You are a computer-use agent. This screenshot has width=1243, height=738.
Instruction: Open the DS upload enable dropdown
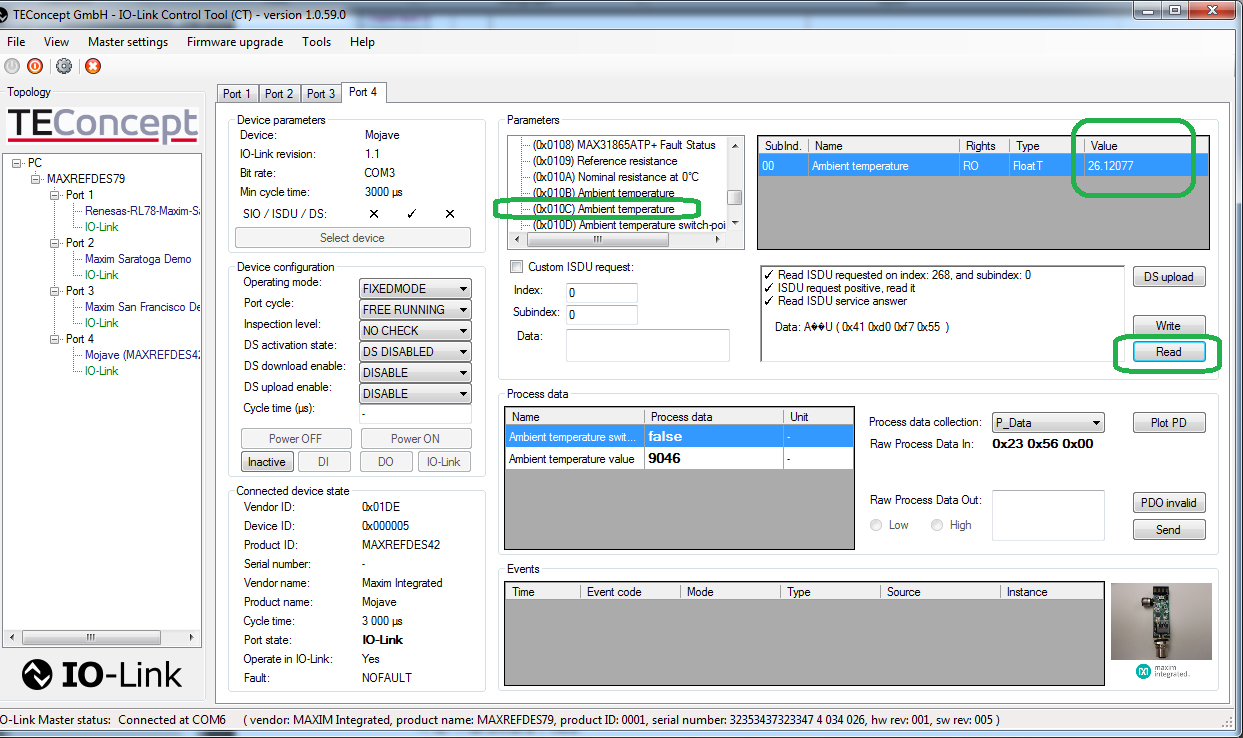click(x=415, y=393)
